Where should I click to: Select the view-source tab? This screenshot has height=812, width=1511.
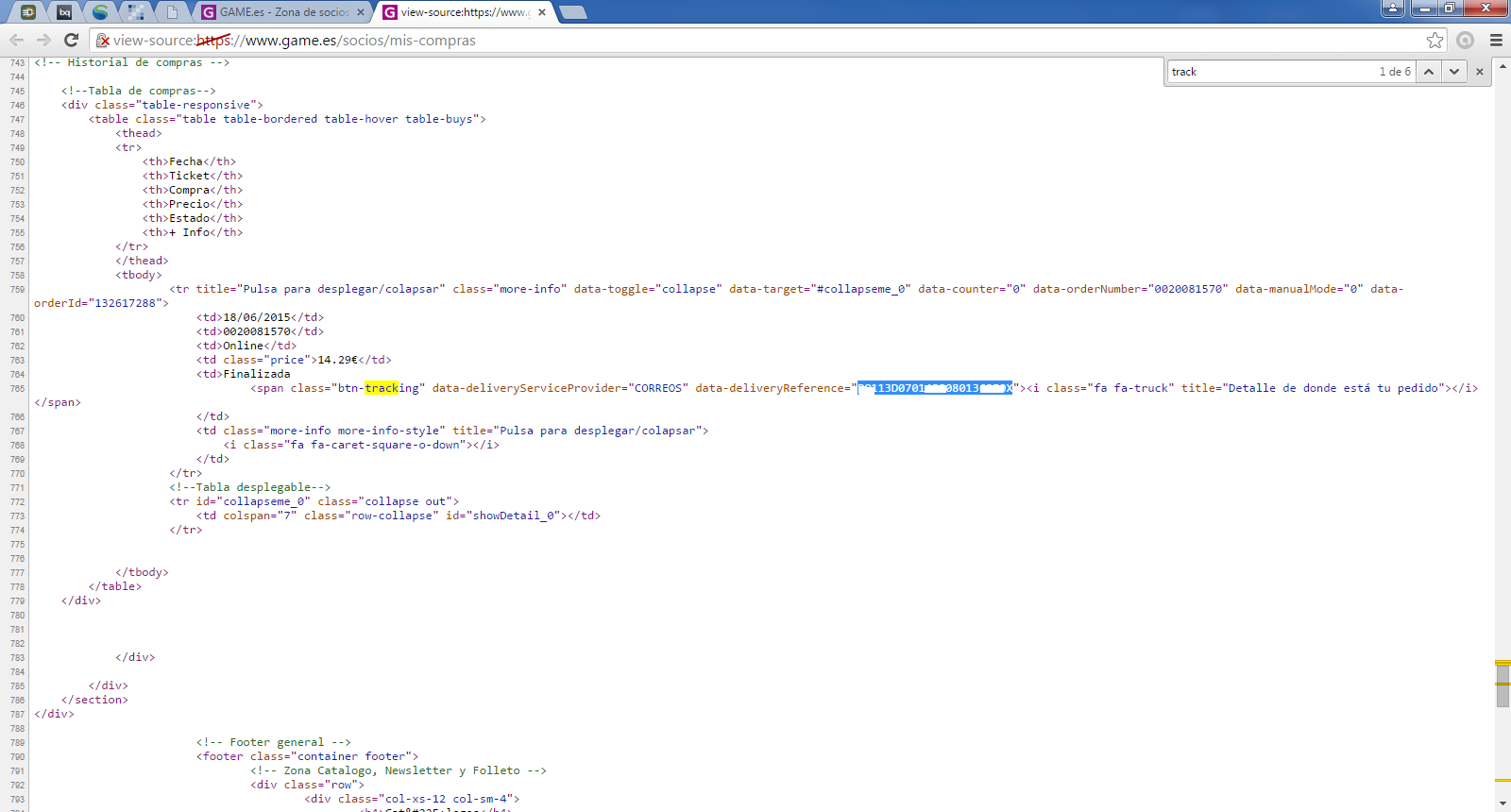(x=463, y=12)
